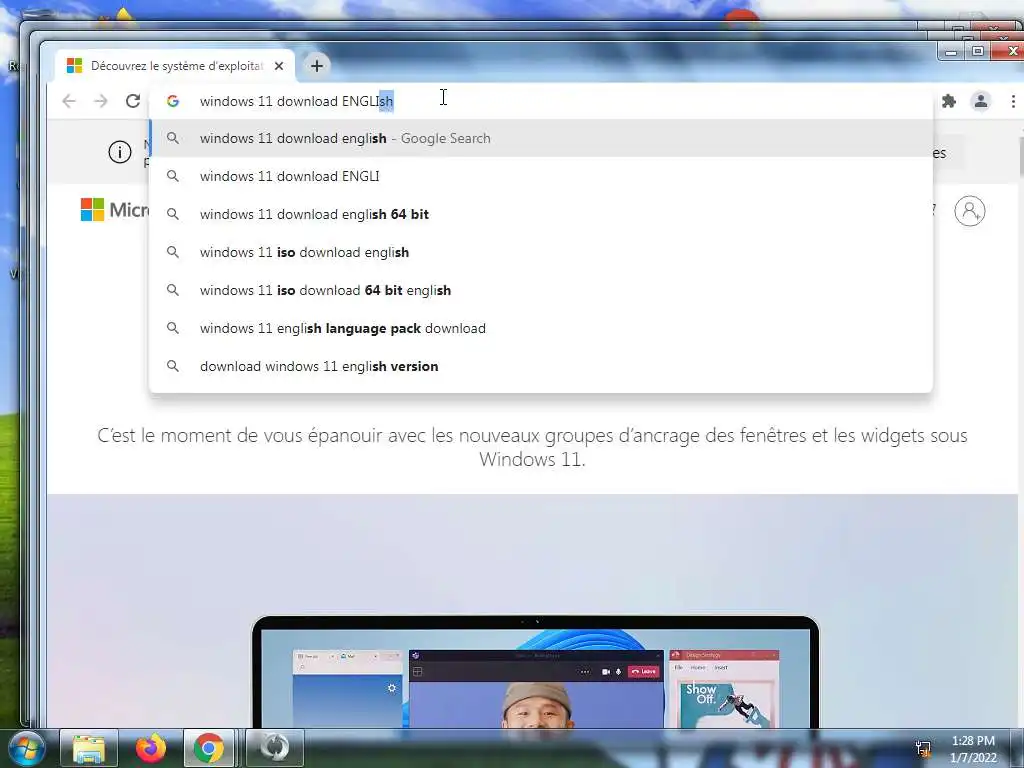Image resolution: width=1024 pixels, height=768 pixels.
Task: Pick suggestion windows 11 english language pack download
Action: pos(541,328)
